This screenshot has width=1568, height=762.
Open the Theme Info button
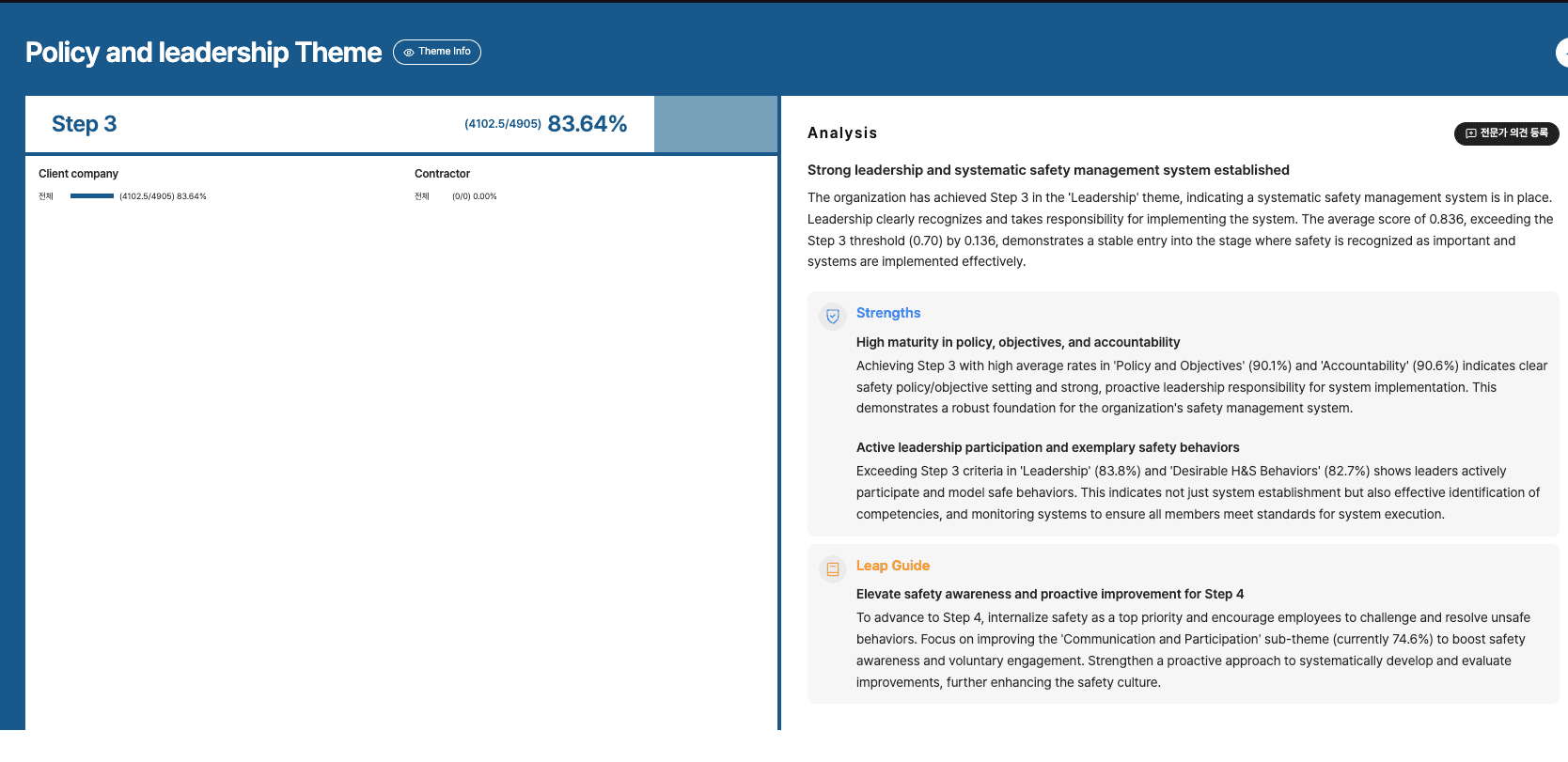[x=437, y=53]
